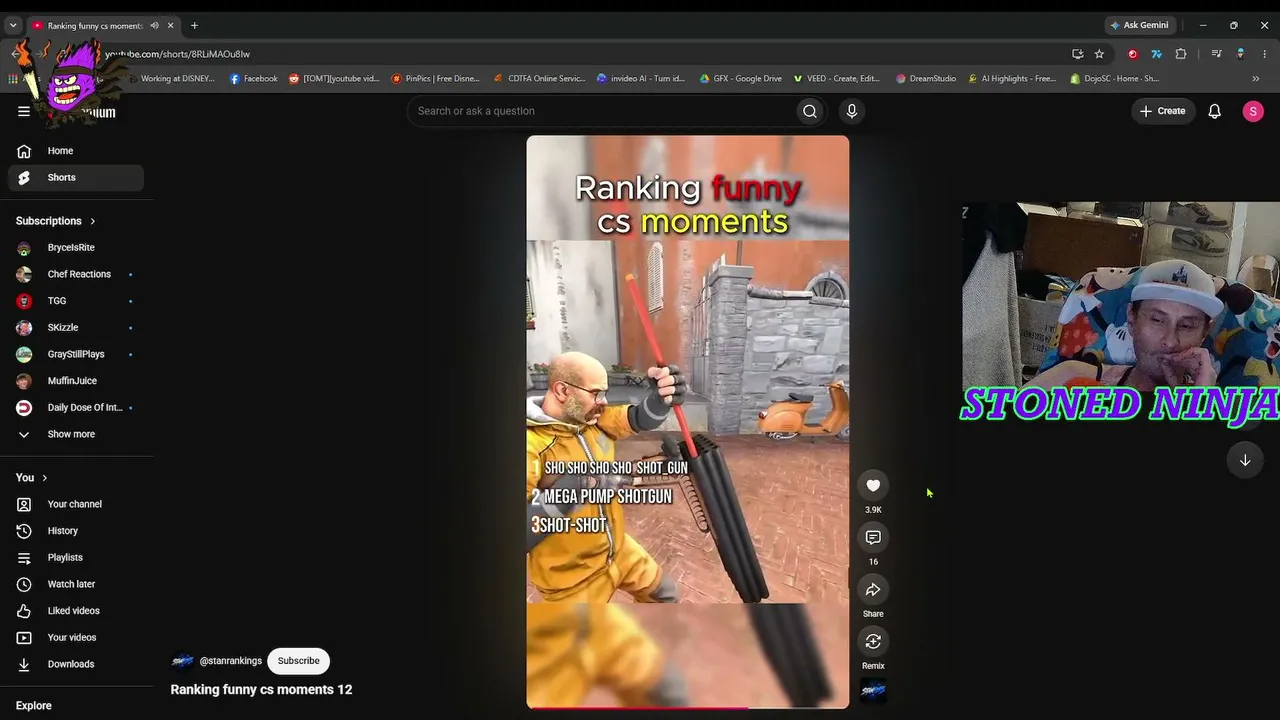Go to the next short with the down arrow
Screen dimensions: 1280x720
tap(1245, 460)
